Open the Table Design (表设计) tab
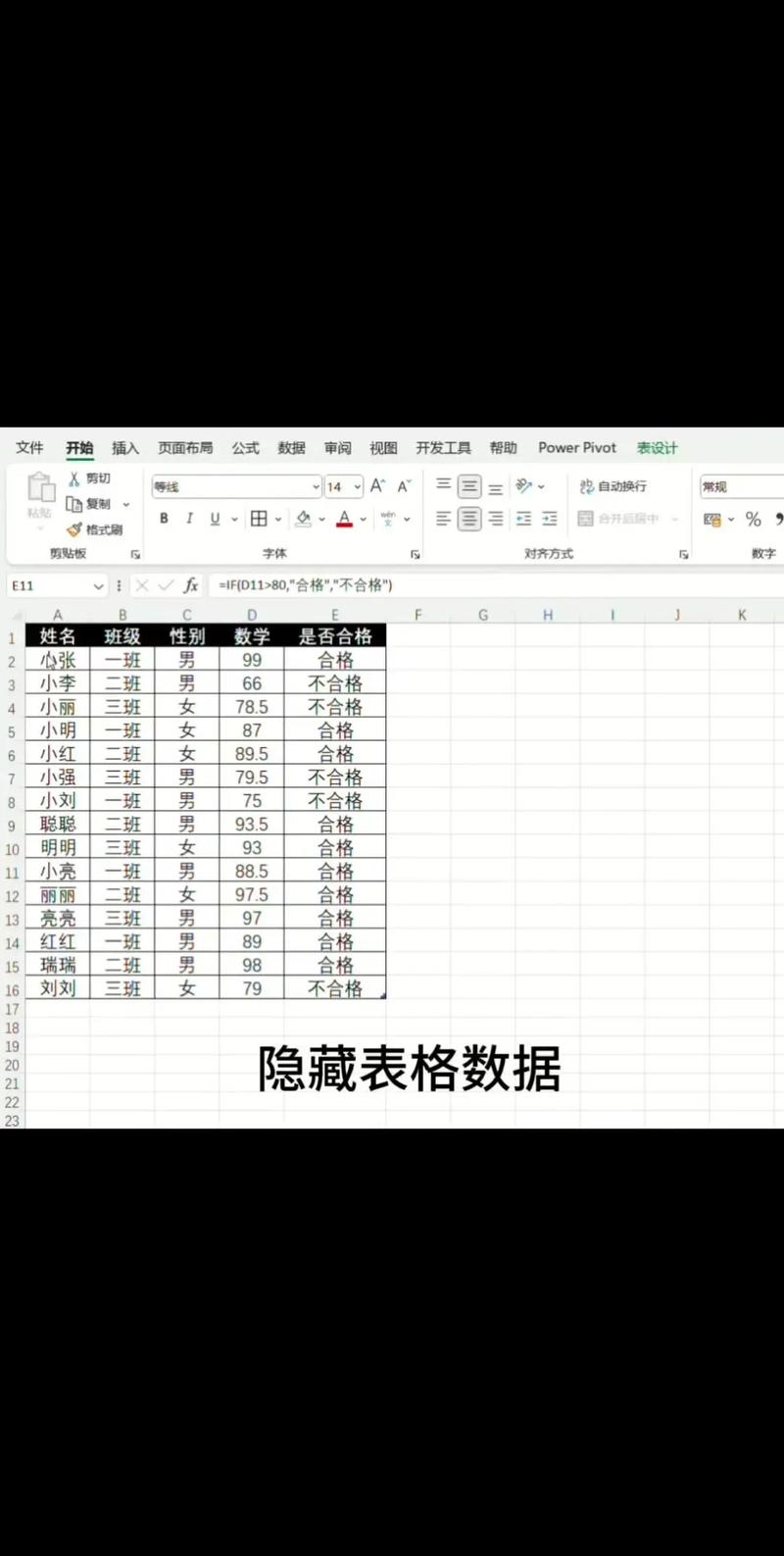 point(657,448)
